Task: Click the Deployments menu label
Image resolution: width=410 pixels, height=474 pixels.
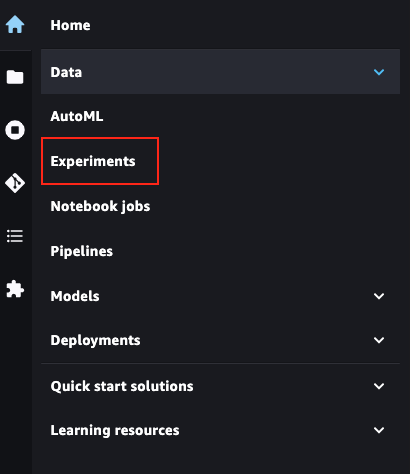Action: [x=95, y=340]
